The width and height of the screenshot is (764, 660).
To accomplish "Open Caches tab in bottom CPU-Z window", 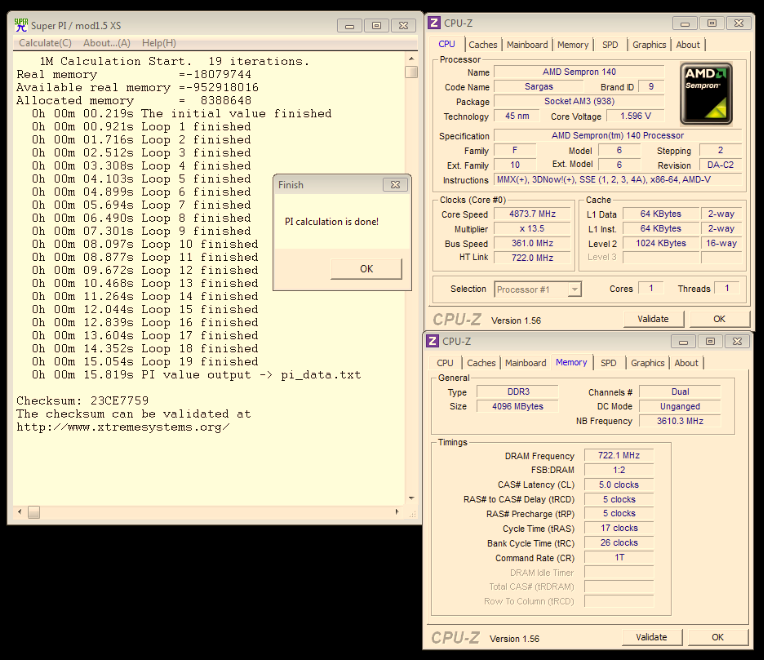I will pos(481,363).
